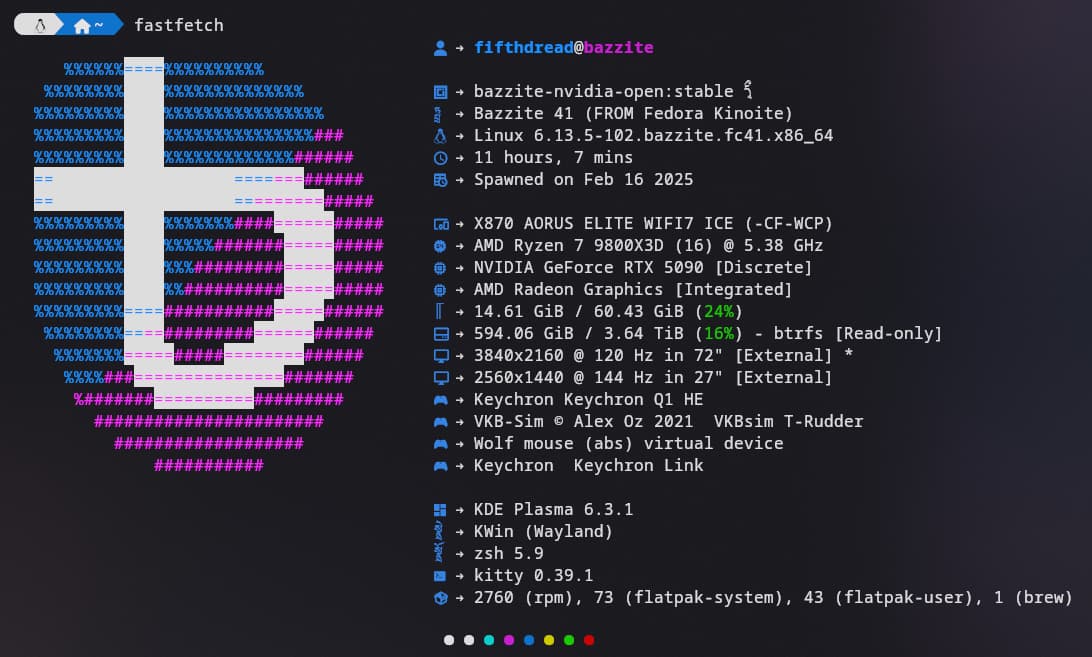Click the first white color dot

pyautogui.click(x=448, y=640)
